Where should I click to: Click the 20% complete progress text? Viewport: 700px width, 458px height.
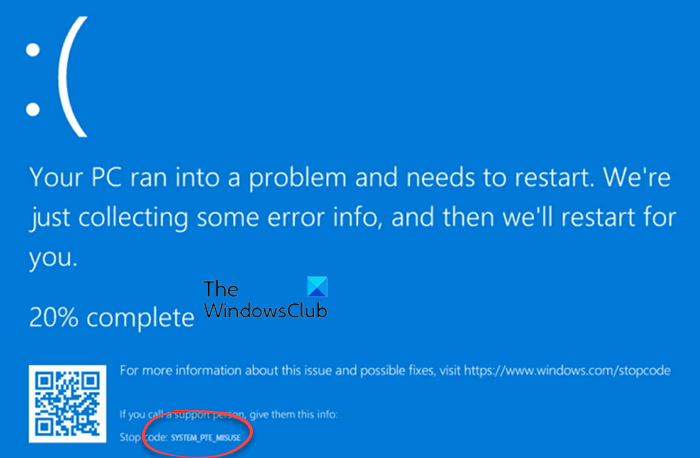[112, 318]
